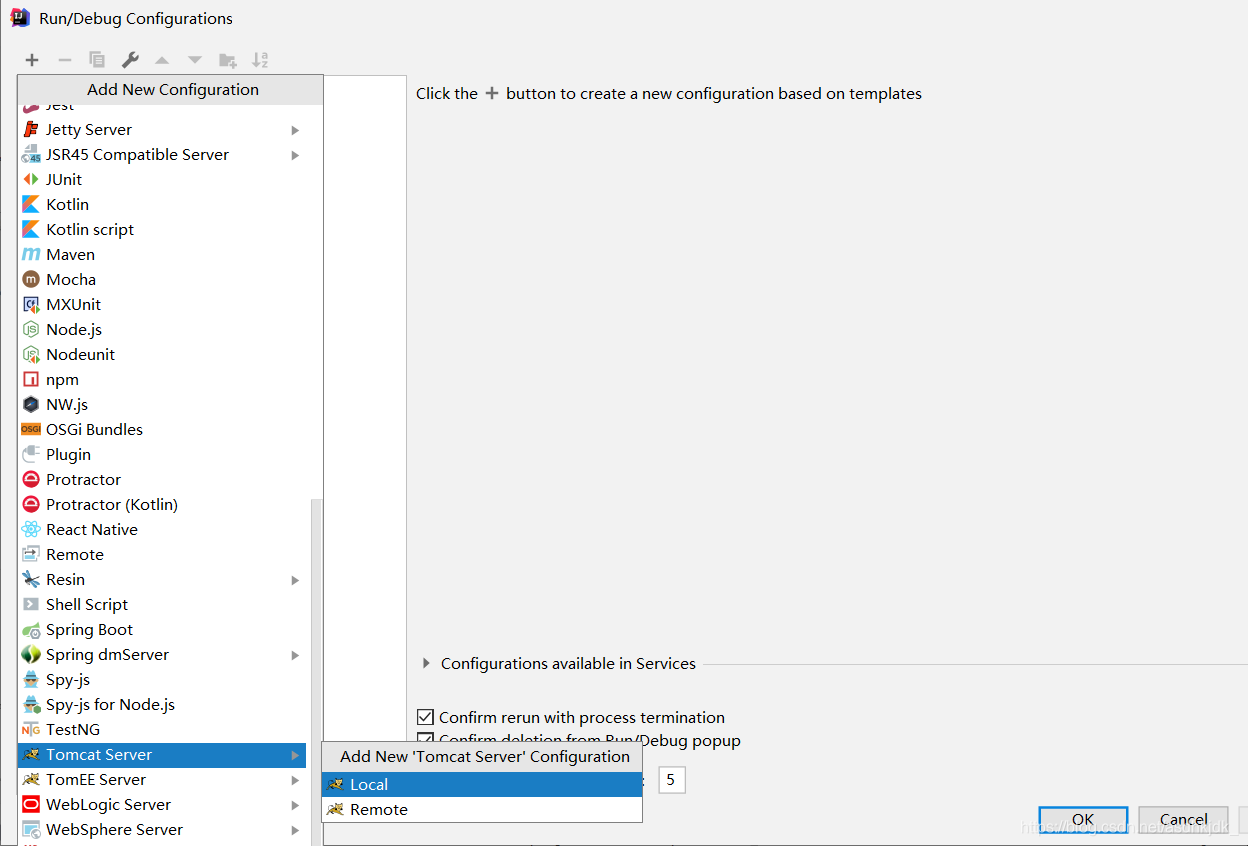
Task: Select the JUnit icon
Action: 31,180
